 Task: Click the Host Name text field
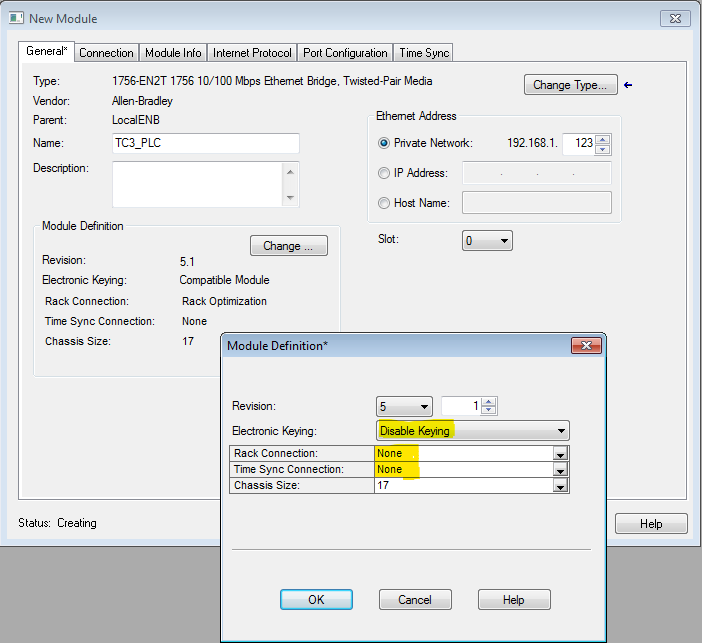pos(537,203)
